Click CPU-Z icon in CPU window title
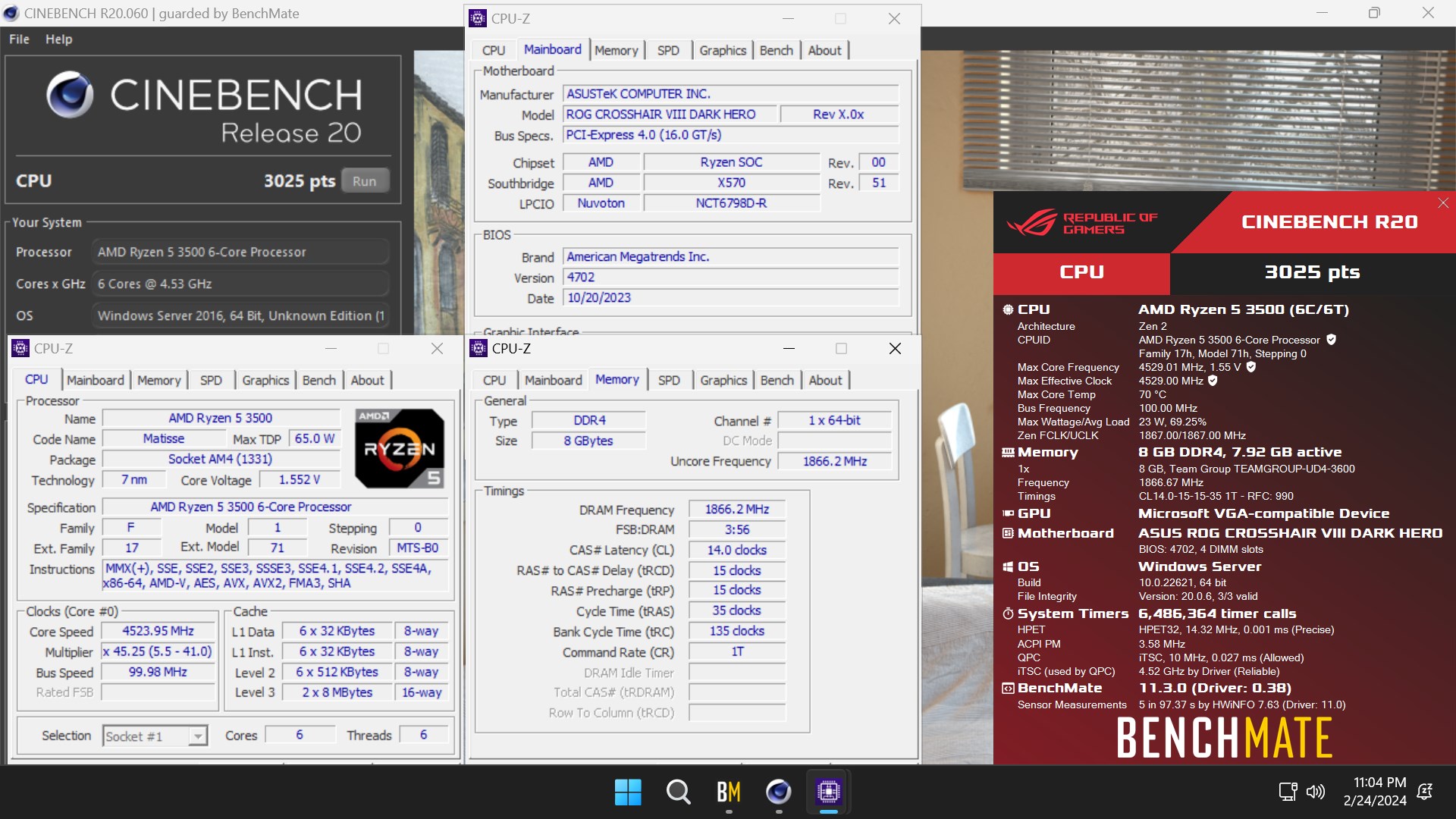Viewport: 1456px width, 819px height. click(20, 348)
